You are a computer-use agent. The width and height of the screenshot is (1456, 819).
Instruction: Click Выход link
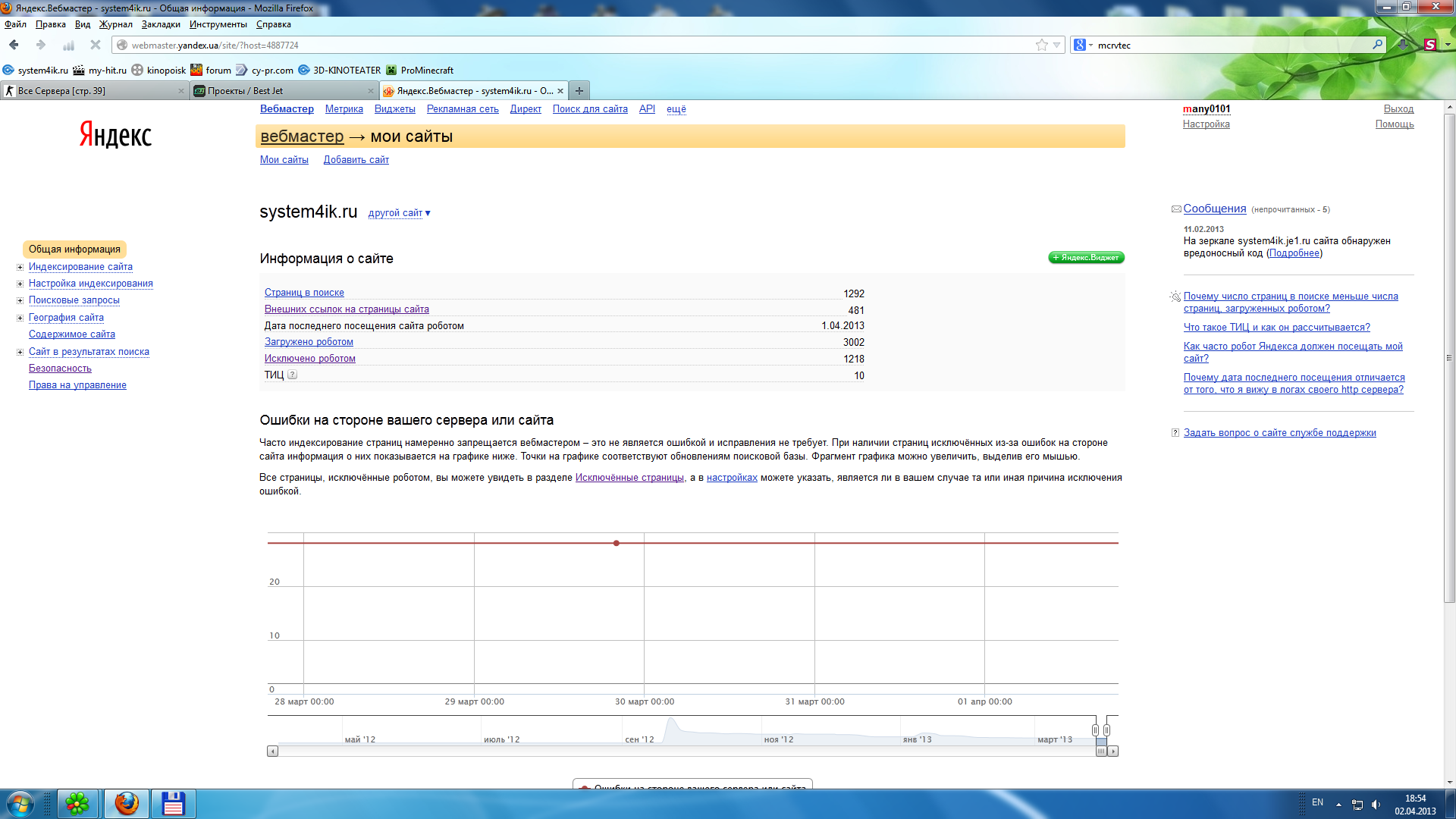pos(1398,109)
